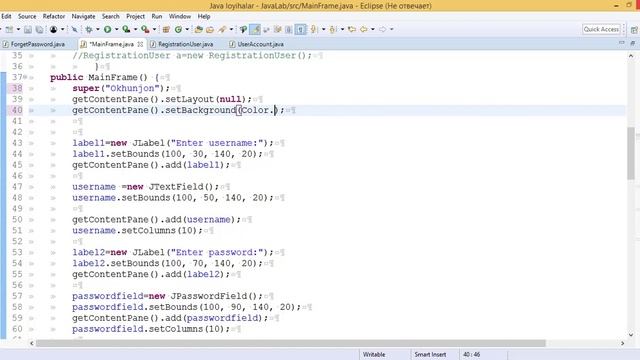Click the New Java Class icon

178,29
